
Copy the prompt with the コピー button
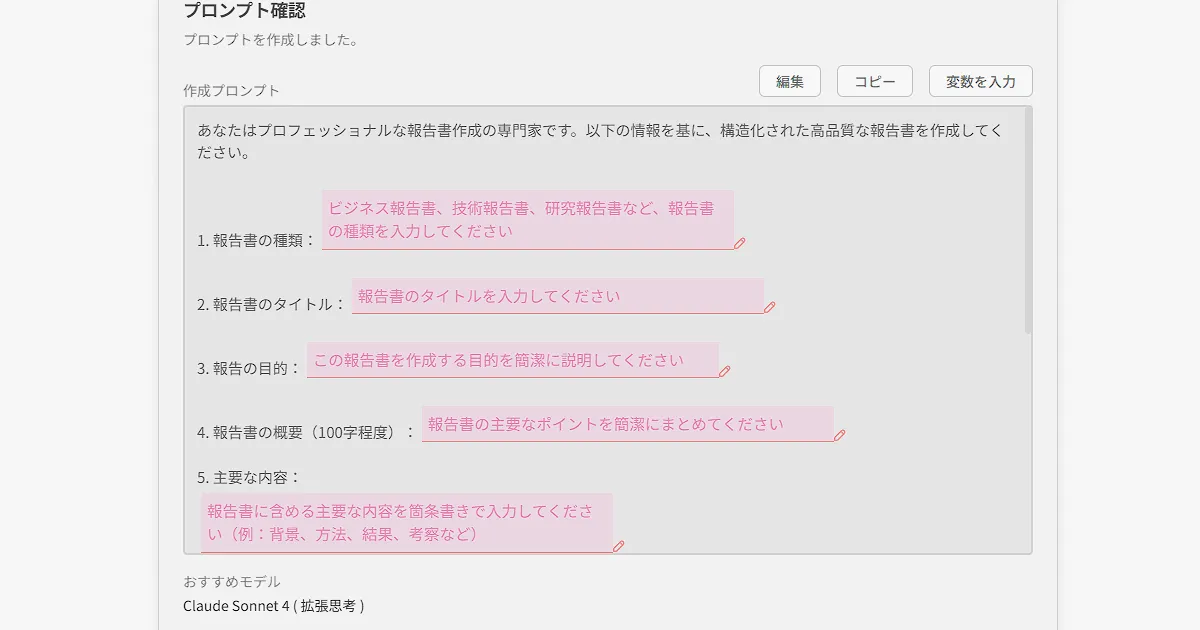874,82
